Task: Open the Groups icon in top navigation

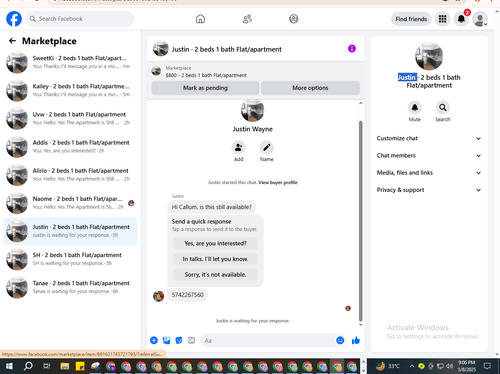Action: [x=294, y=19]
